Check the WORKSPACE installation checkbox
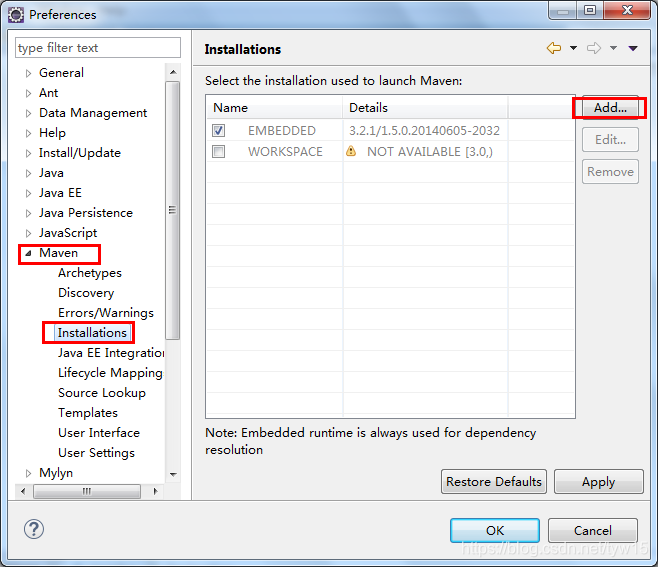658x567 pixels. [x=218, y=151]
